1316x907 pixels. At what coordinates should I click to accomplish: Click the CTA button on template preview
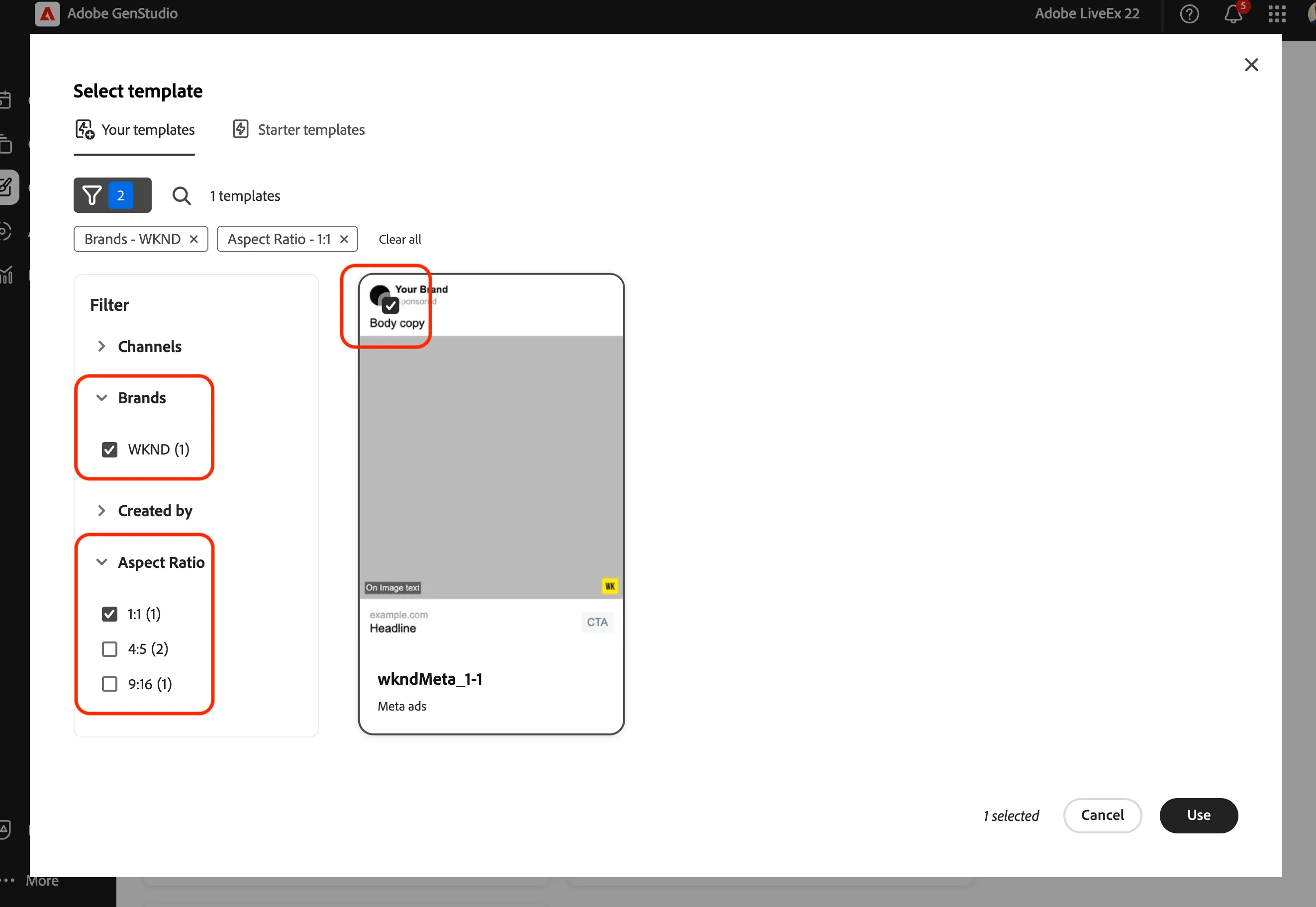point(597,622)
